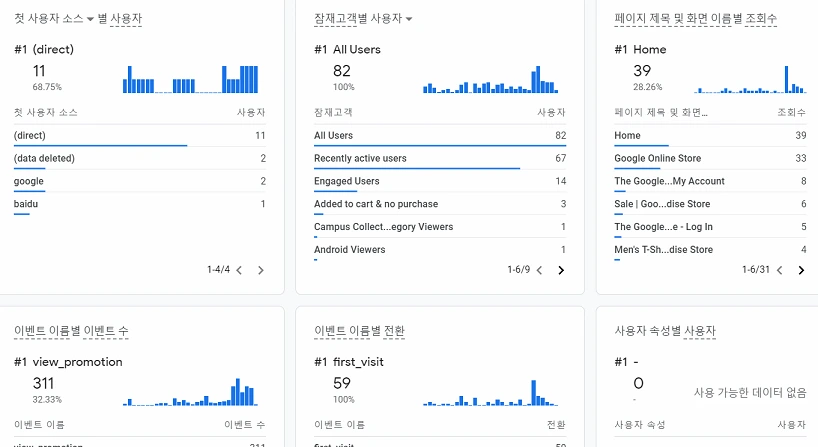Click the Android Viewers row
The image size is (818, 447).
(440, 250)
